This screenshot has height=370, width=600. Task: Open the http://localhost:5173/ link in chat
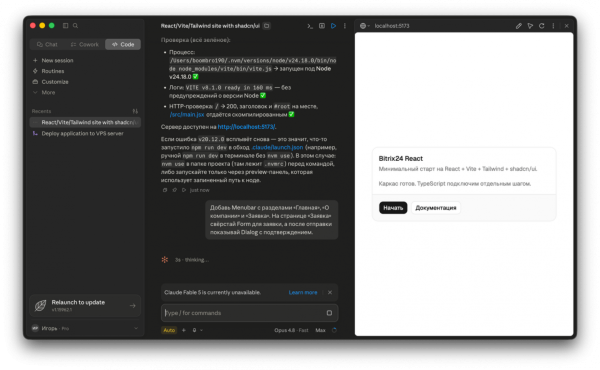click(246, 127)
